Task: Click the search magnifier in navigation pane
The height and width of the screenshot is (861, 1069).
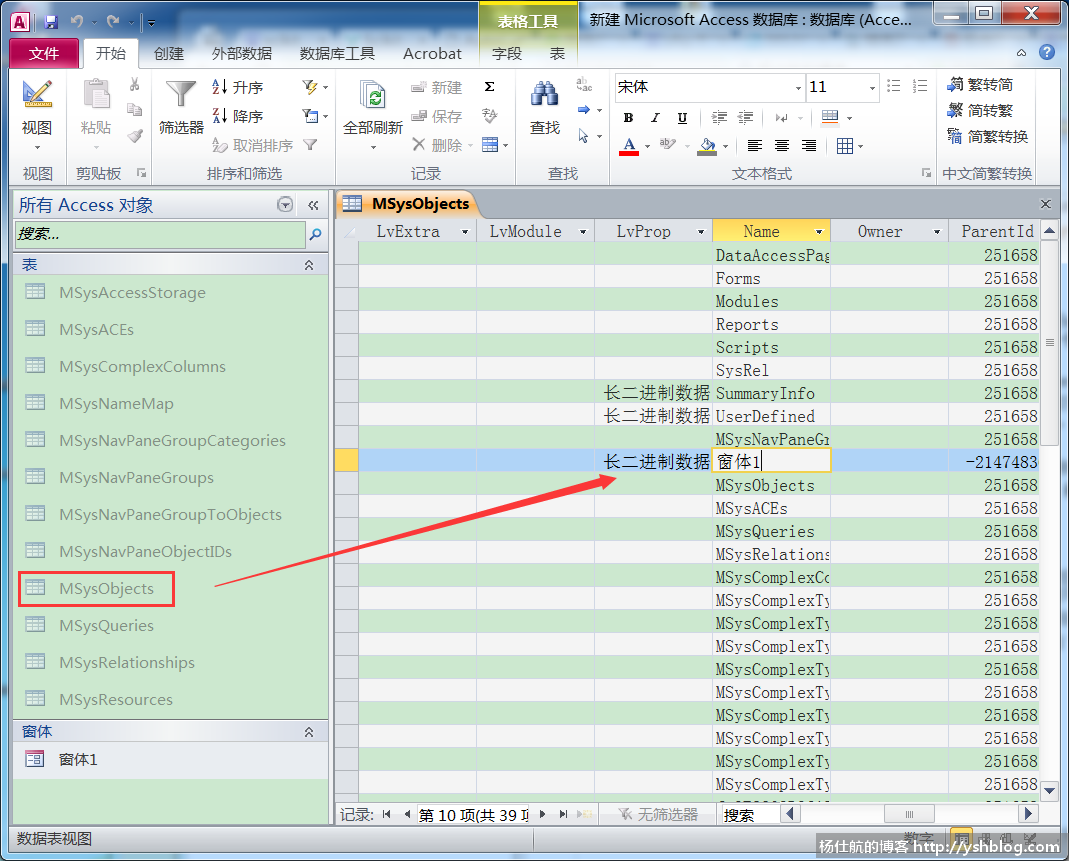Action: coord(316,235)
